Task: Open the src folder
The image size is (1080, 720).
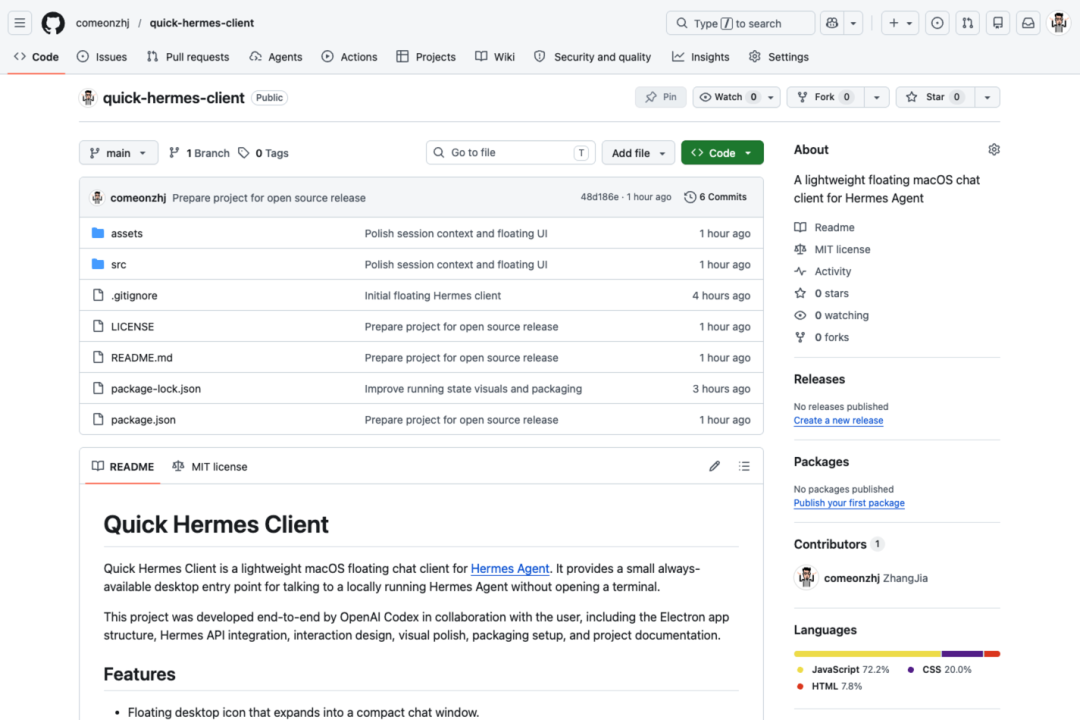Action: tap(118, 265)
